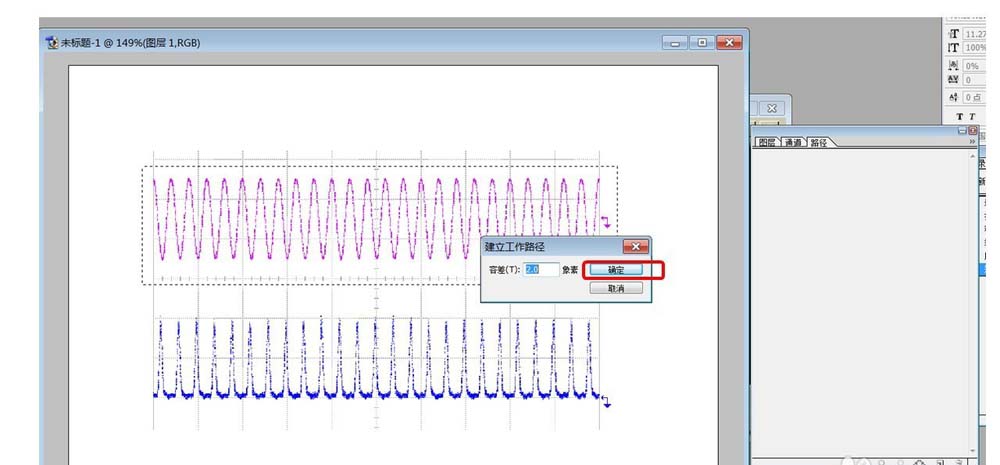
Task: Click the paths panel scrollbar up arrow
Action: tap(973, 156)
